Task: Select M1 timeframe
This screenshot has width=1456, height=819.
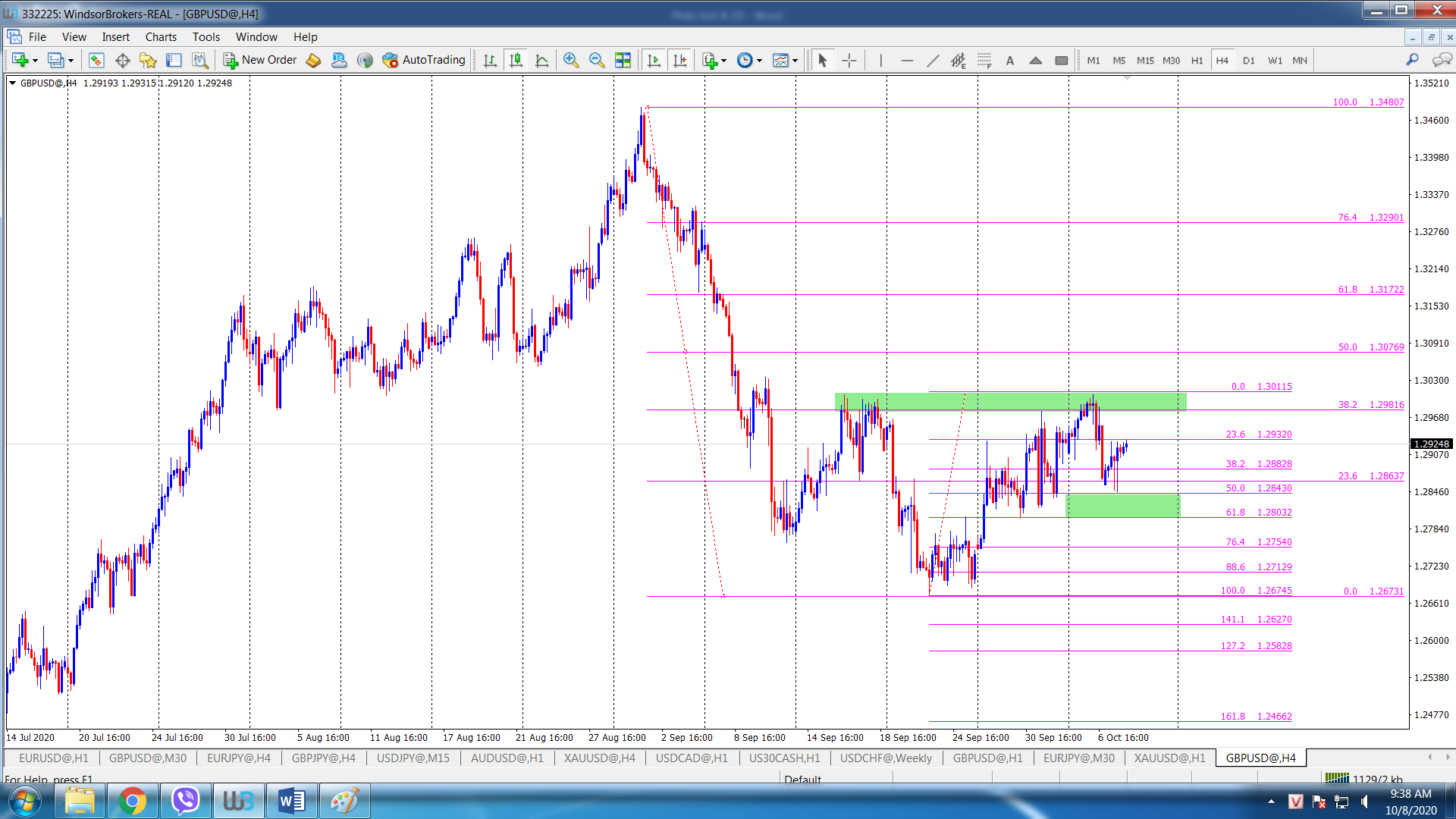Action: (x=1093, y=60)
